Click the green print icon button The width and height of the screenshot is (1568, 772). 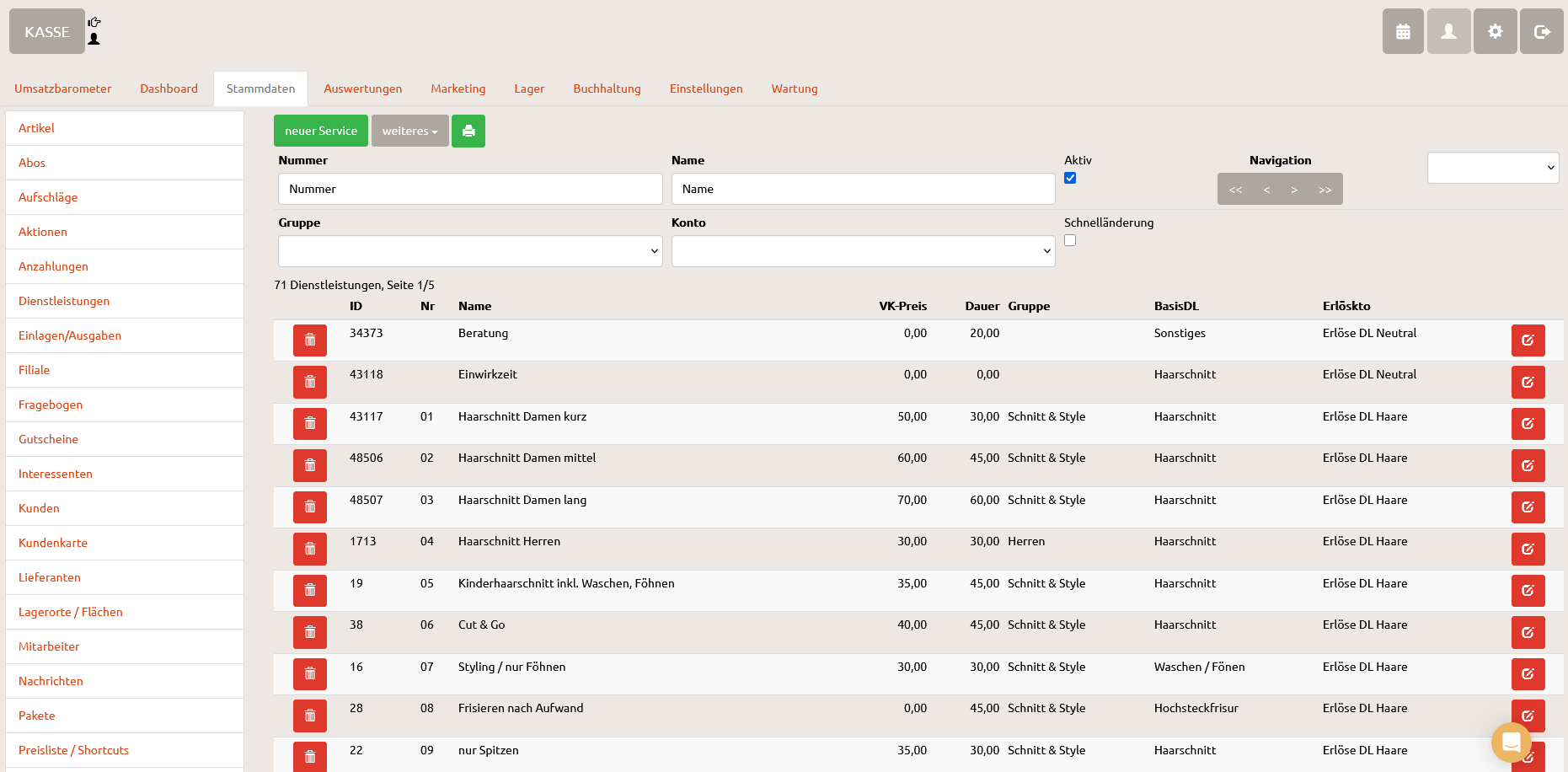point(468,131)
